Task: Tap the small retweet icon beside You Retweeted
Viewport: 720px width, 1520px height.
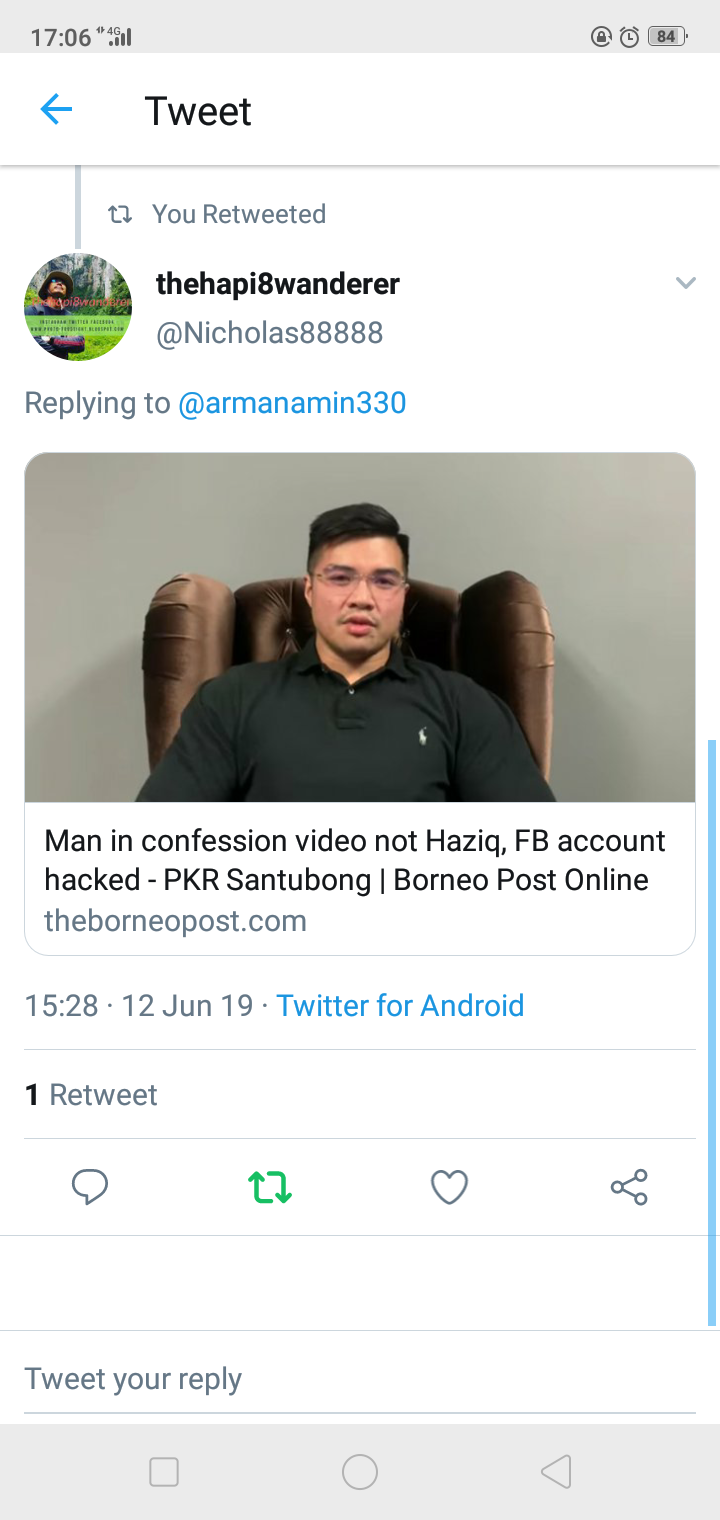Action: (120, 214)
